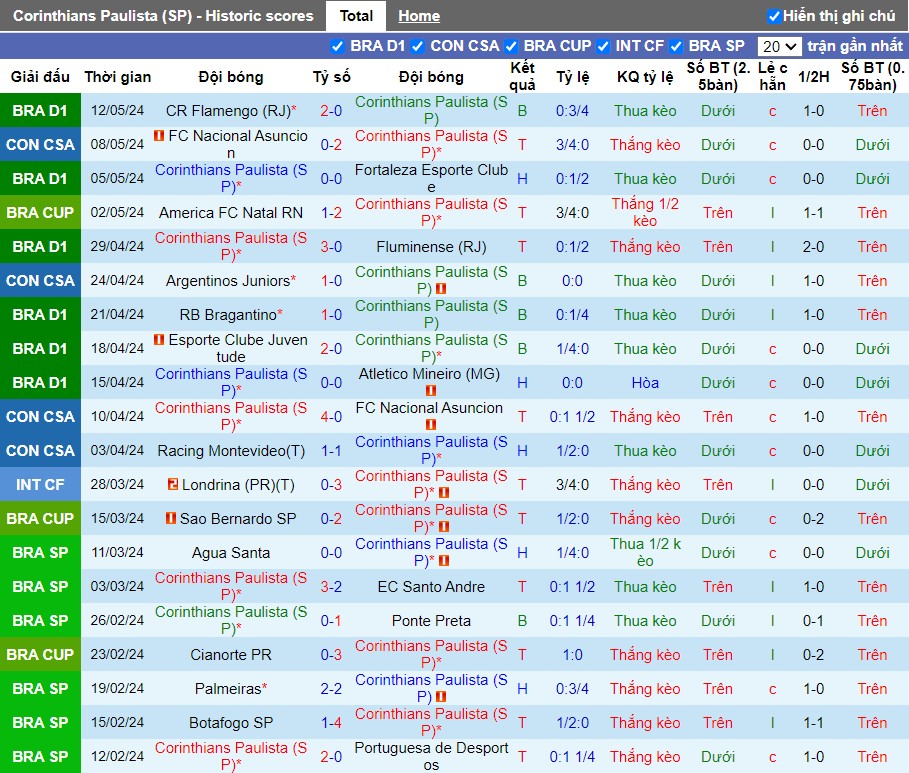
Task: Click the Tỷ số column header
Action: [x=332, y=77]
